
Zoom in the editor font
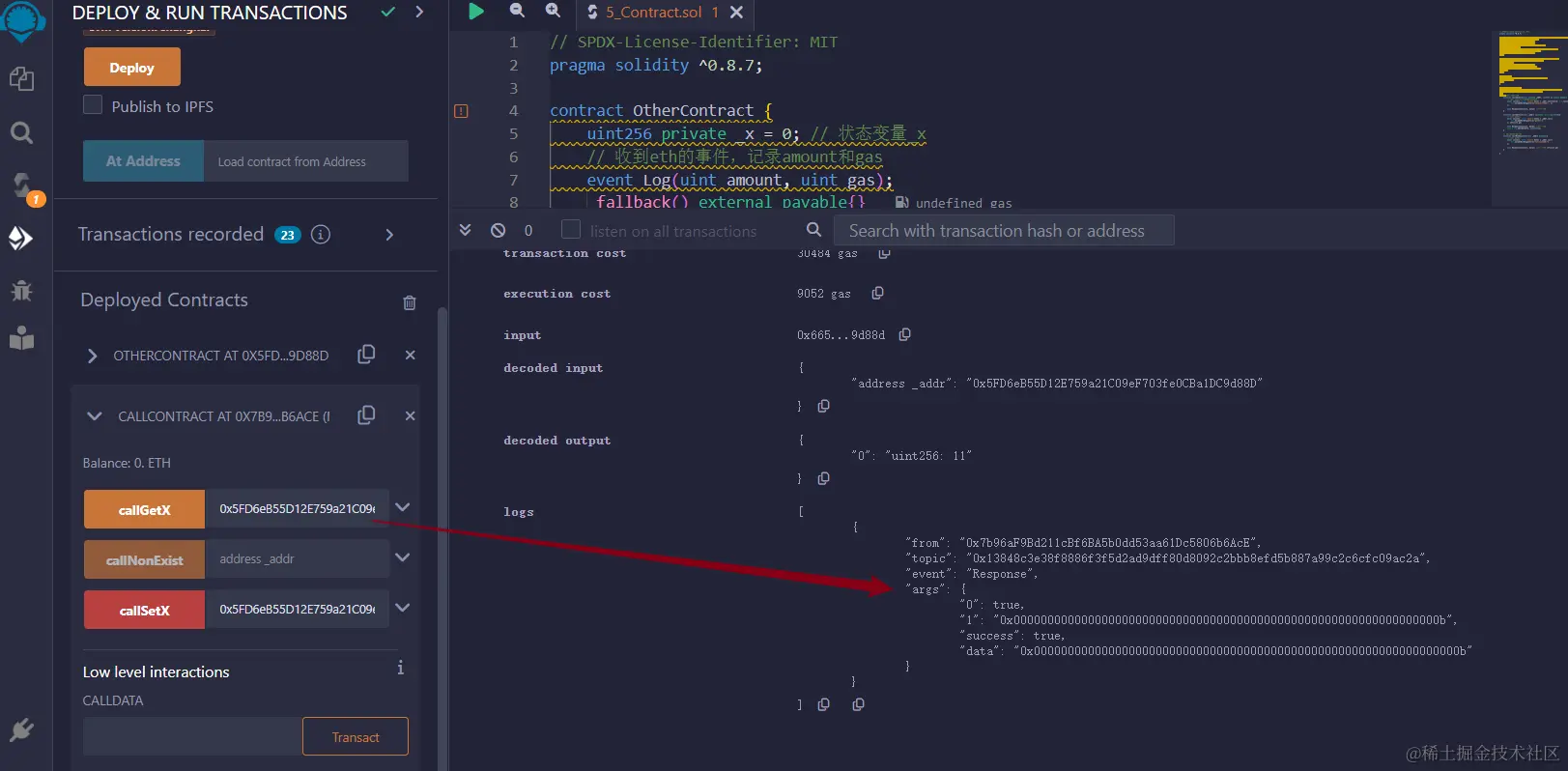click(x=553, y=11)
